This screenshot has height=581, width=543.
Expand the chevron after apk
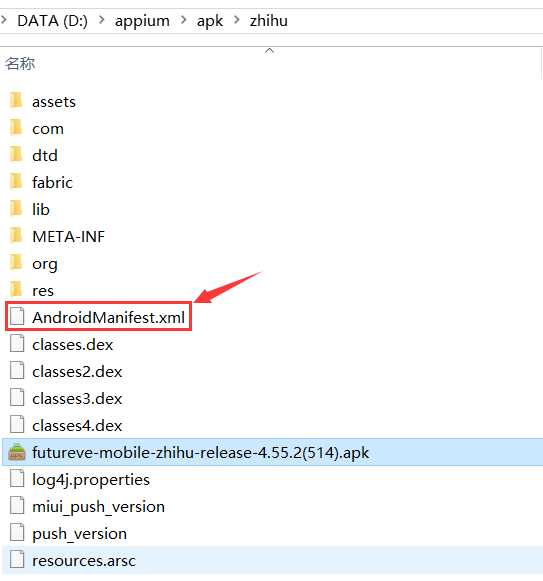[237, 20]
